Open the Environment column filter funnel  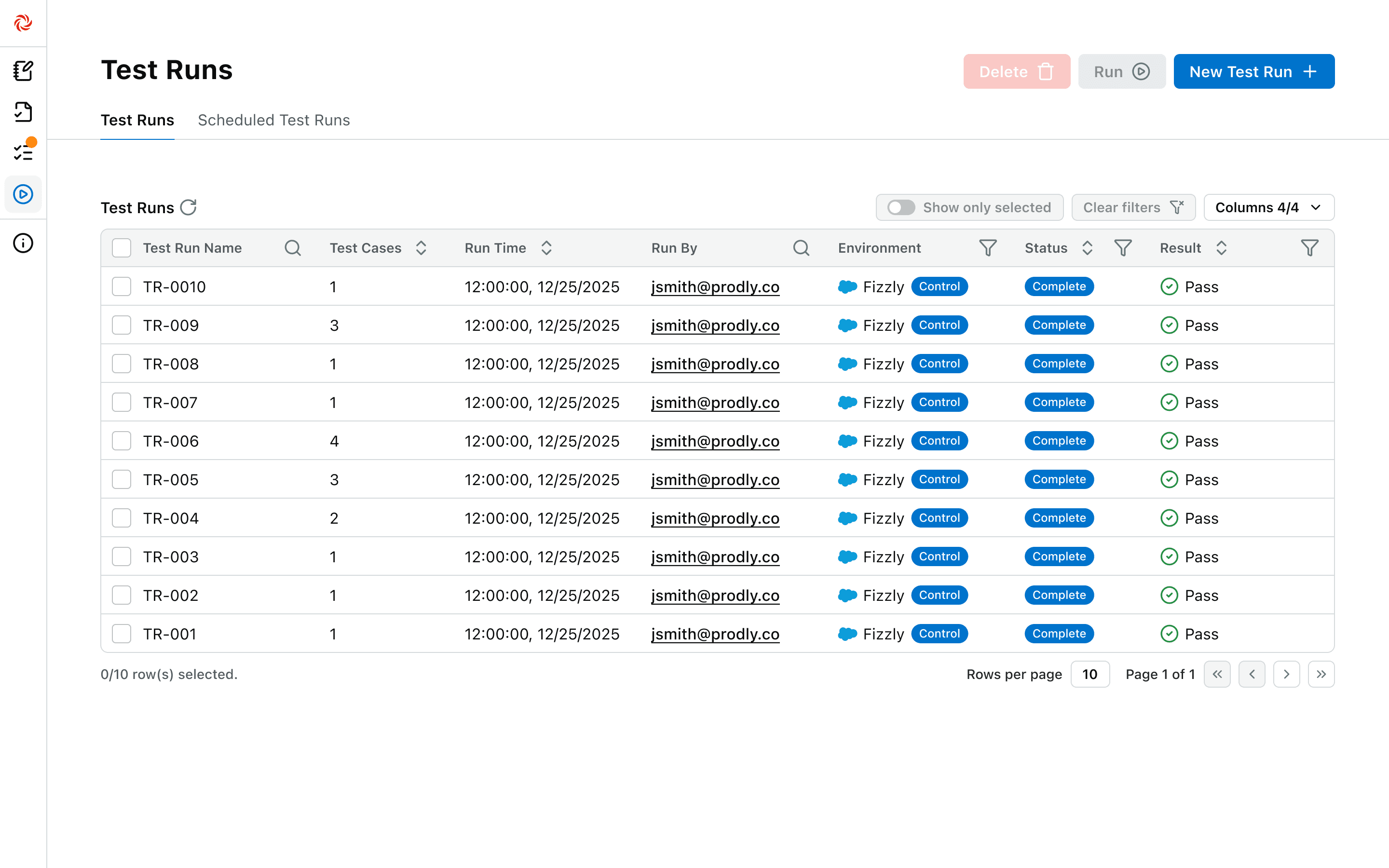987,248
